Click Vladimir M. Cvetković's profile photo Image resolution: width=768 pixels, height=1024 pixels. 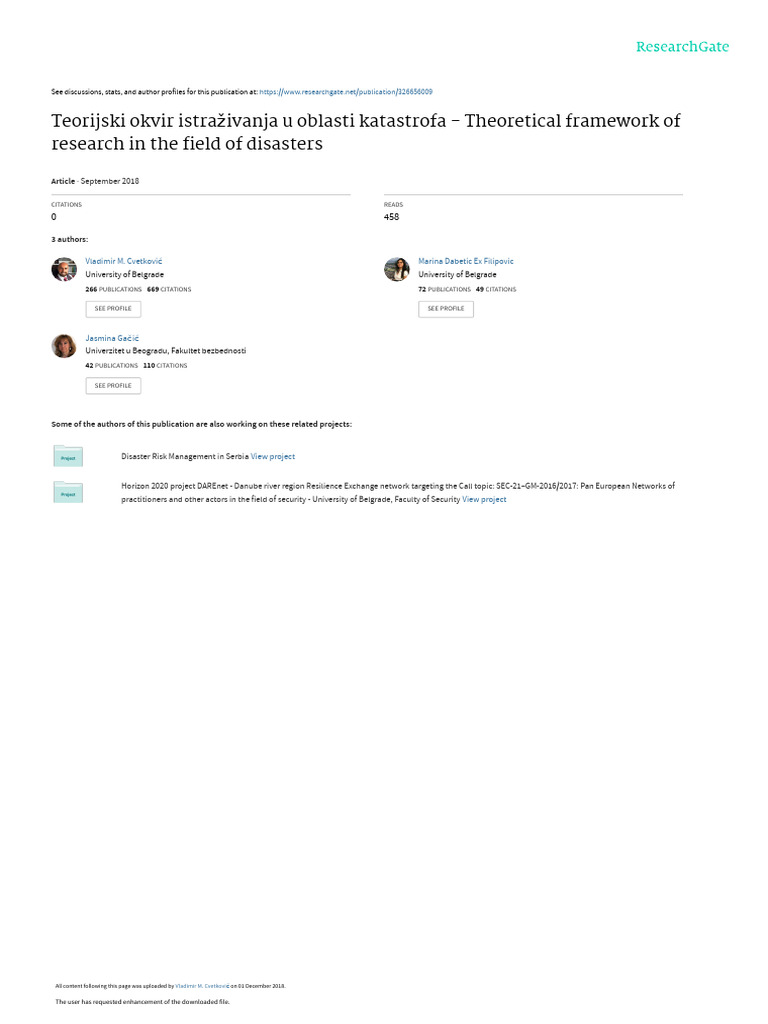(64, 269)
